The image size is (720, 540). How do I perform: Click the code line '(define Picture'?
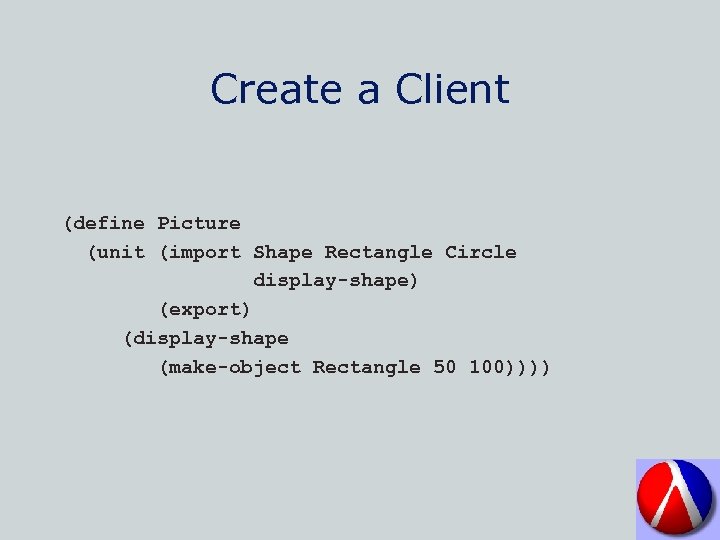click(152, 224)
